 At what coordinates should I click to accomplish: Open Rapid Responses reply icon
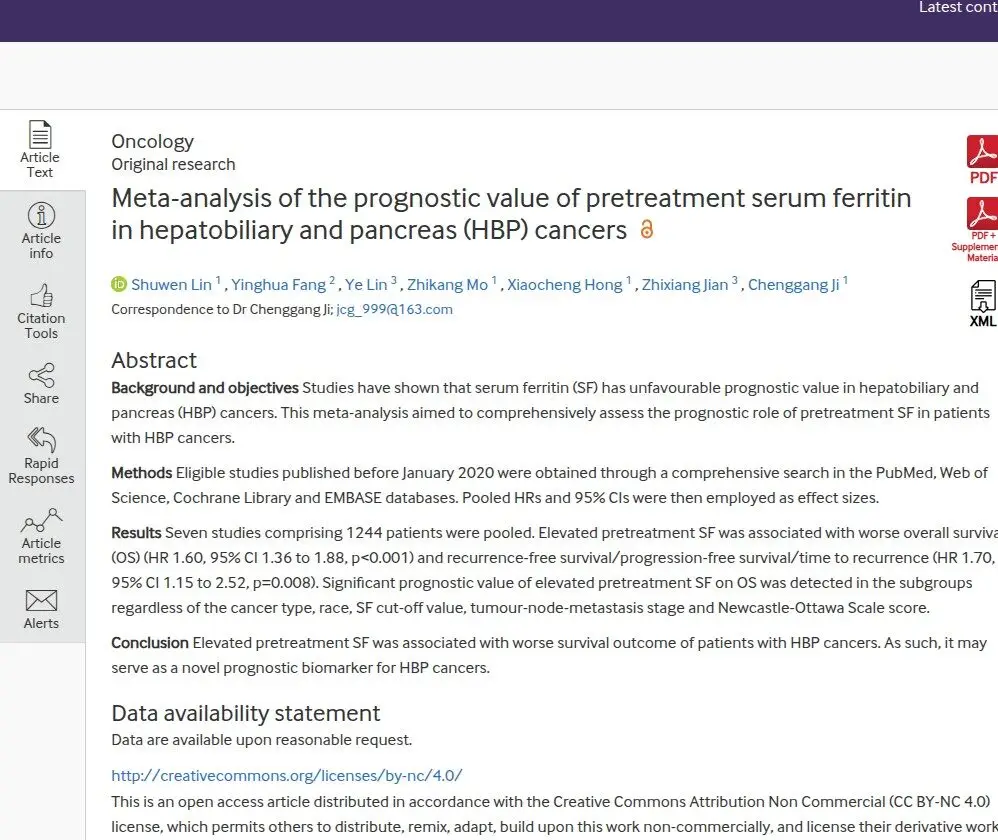[41, 439]
